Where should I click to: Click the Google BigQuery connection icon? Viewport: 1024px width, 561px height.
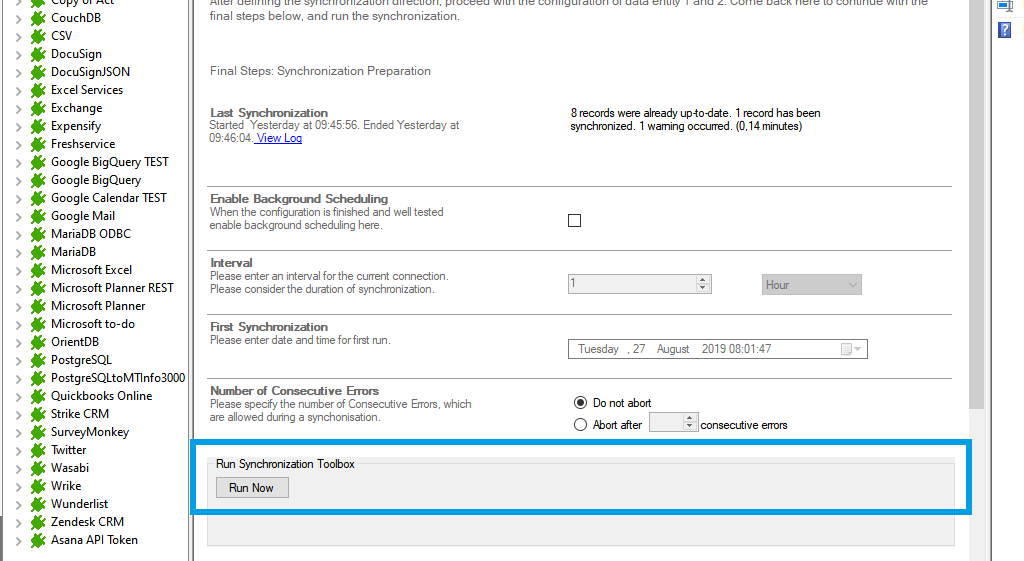coord(38,180)
